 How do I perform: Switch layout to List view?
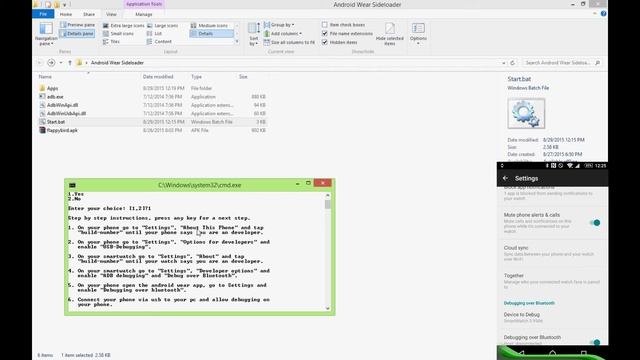154,33
